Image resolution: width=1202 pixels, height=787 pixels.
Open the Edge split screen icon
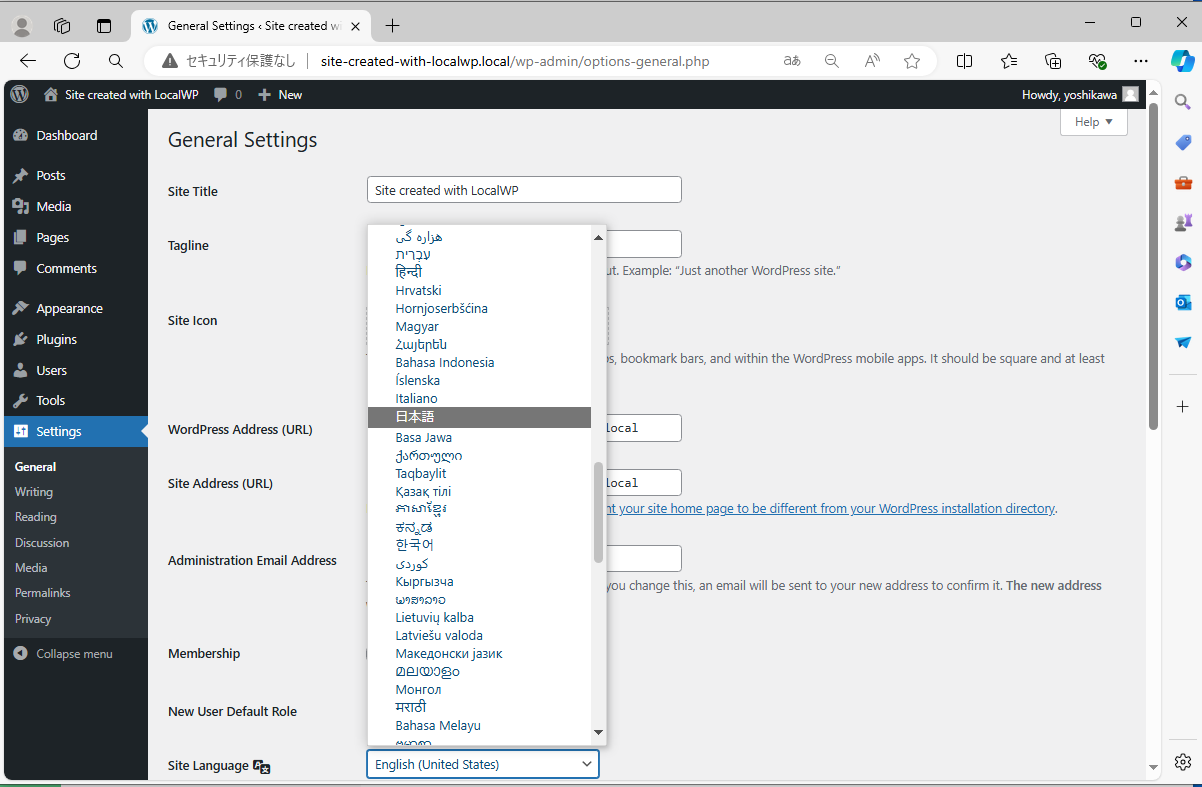point(964,61)
